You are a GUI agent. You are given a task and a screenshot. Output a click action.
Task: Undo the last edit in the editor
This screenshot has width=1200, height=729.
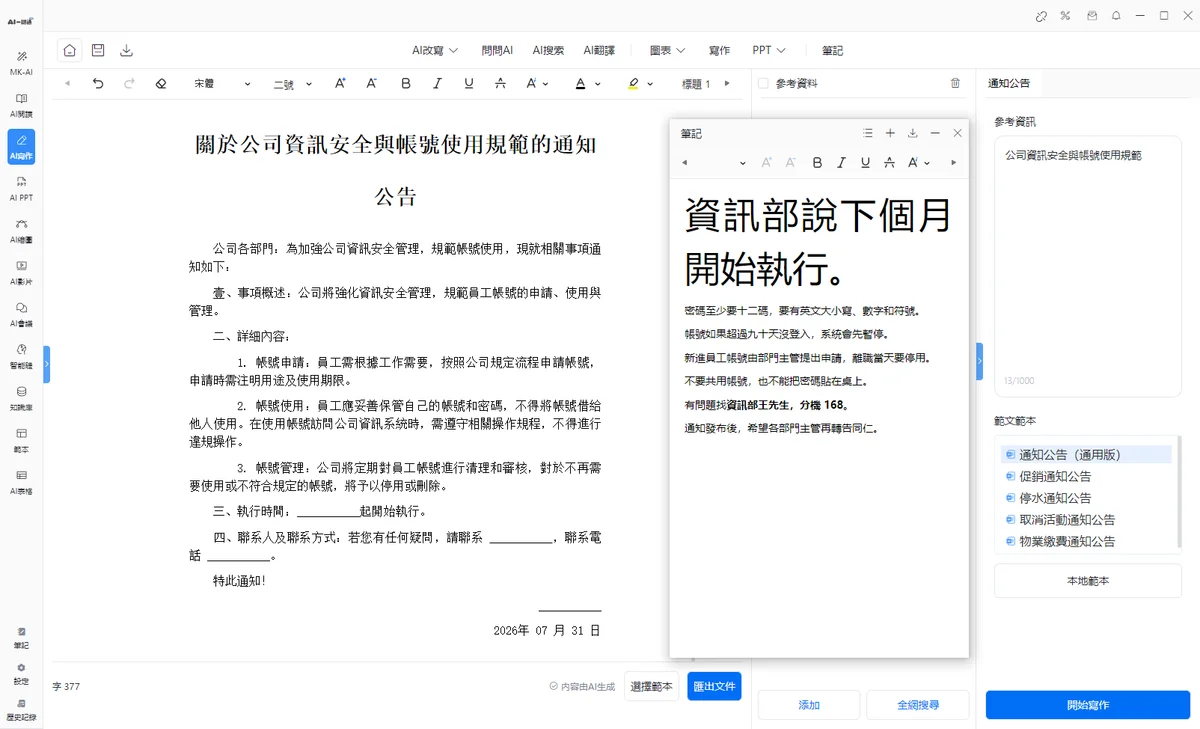pyautogui.click(x=98, y=84)
